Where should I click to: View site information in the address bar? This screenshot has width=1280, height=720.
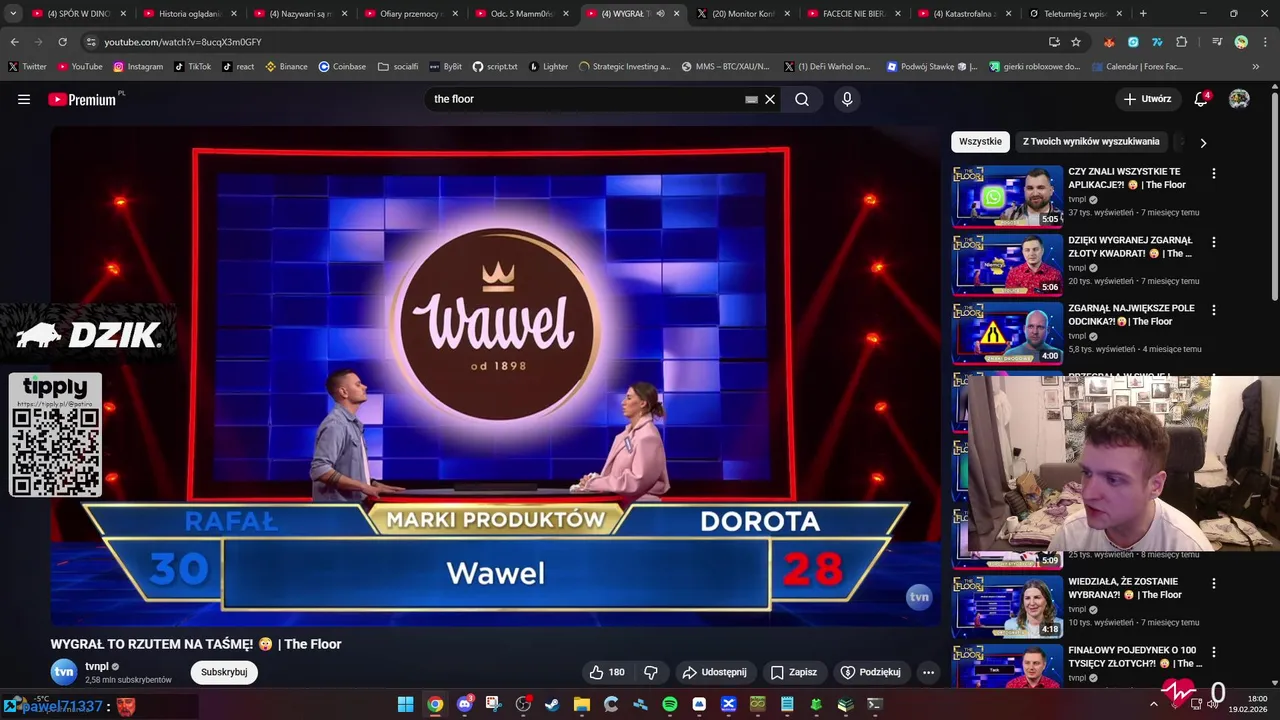tap(91, 42)
